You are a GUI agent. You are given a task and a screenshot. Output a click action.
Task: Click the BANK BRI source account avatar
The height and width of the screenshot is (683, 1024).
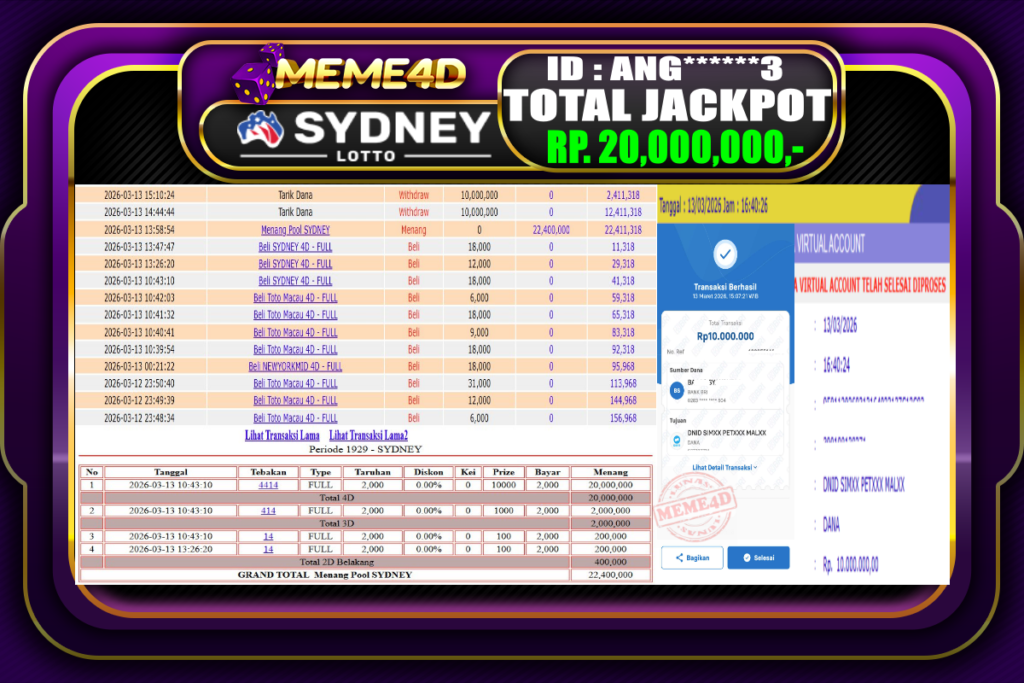point(676,388)
